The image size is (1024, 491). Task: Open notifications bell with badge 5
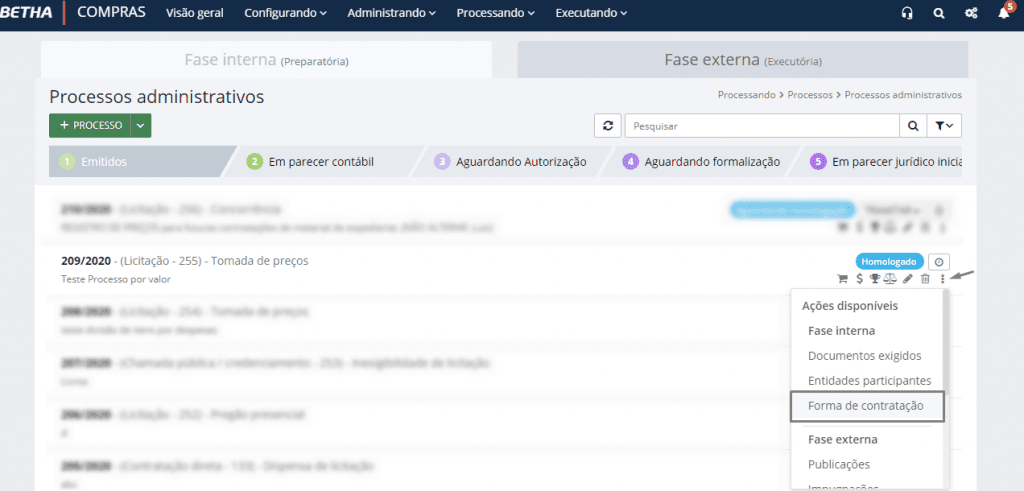coord(1005,12)
